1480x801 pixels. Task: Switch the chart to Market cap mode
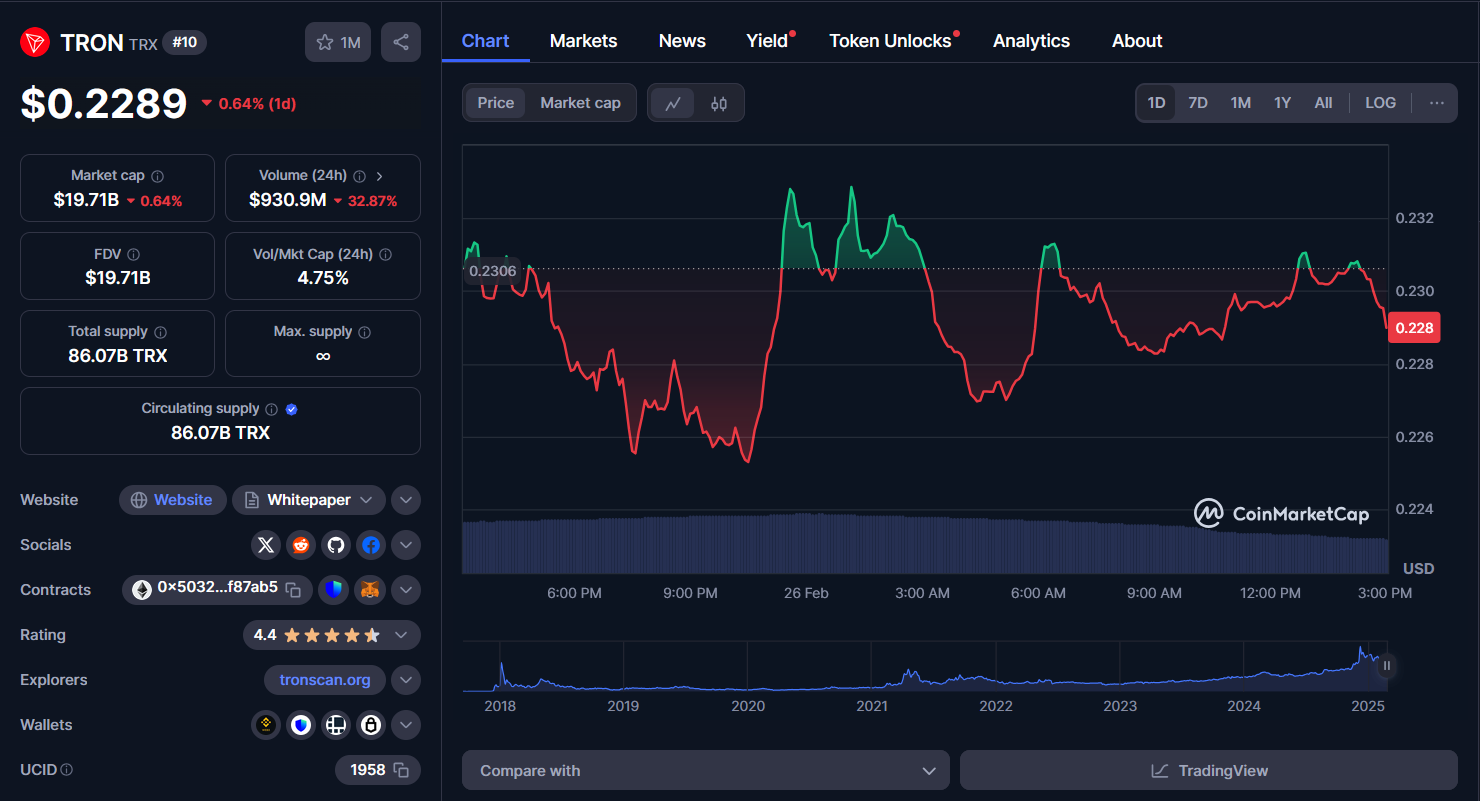pos(580,102)
